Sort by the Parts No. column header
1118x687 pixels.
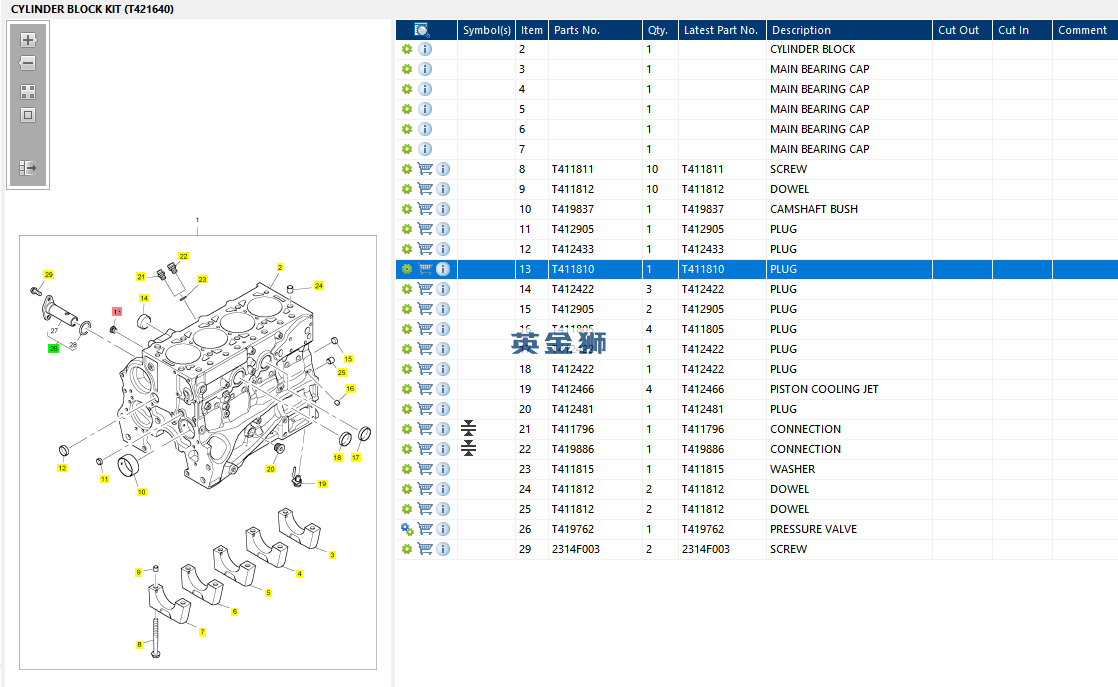(576, 30)
